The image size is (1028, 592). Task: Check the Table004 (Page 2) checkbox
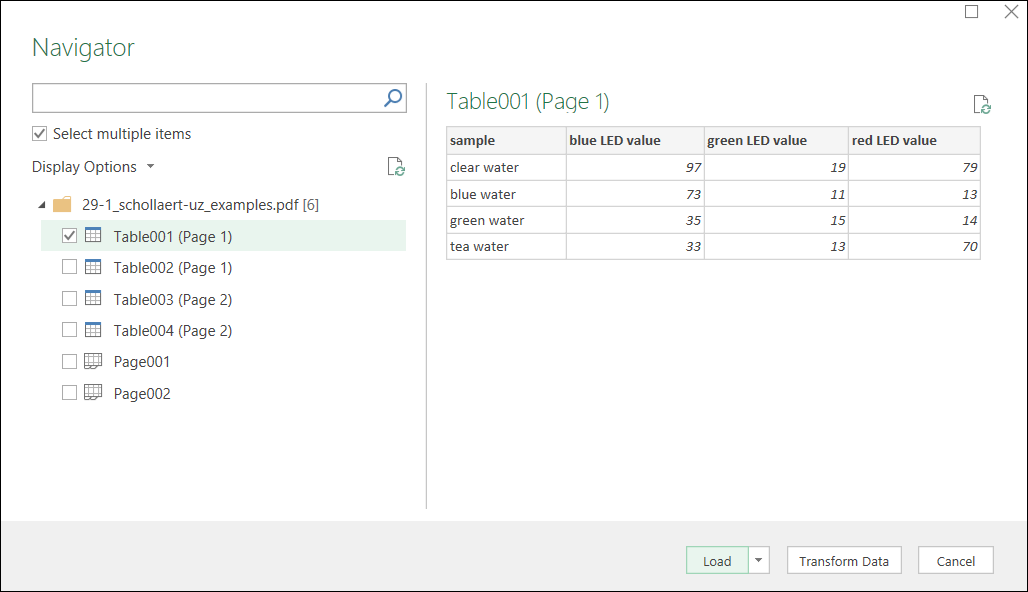pos(69,330)
